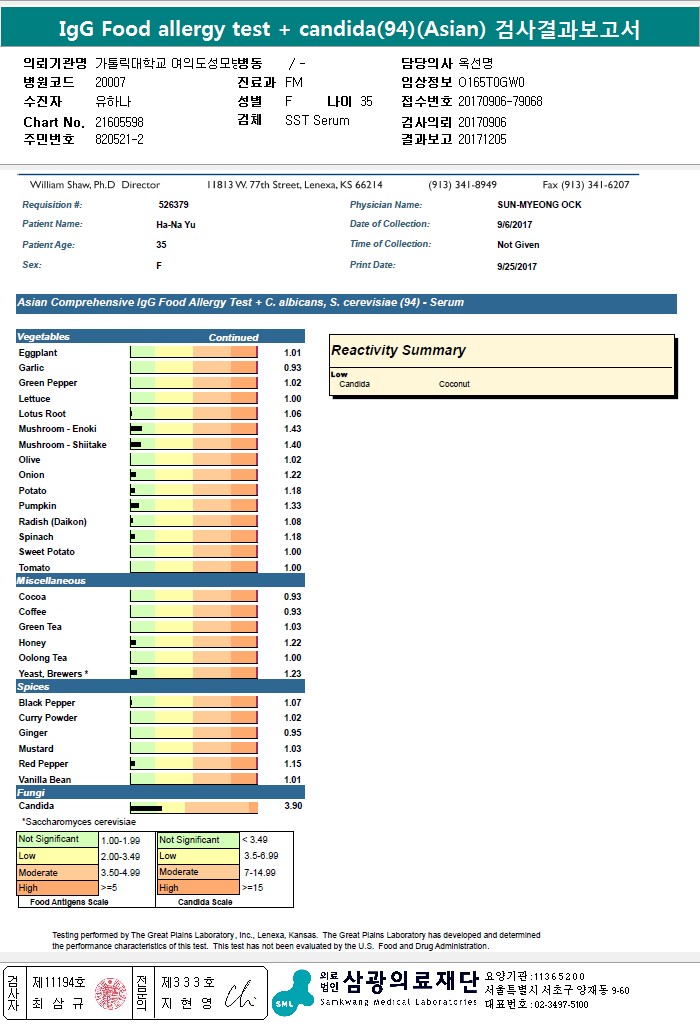This screenshot has width=700, height=1031.
Task: Click the teal report title banner
Action: coord(350,30)
